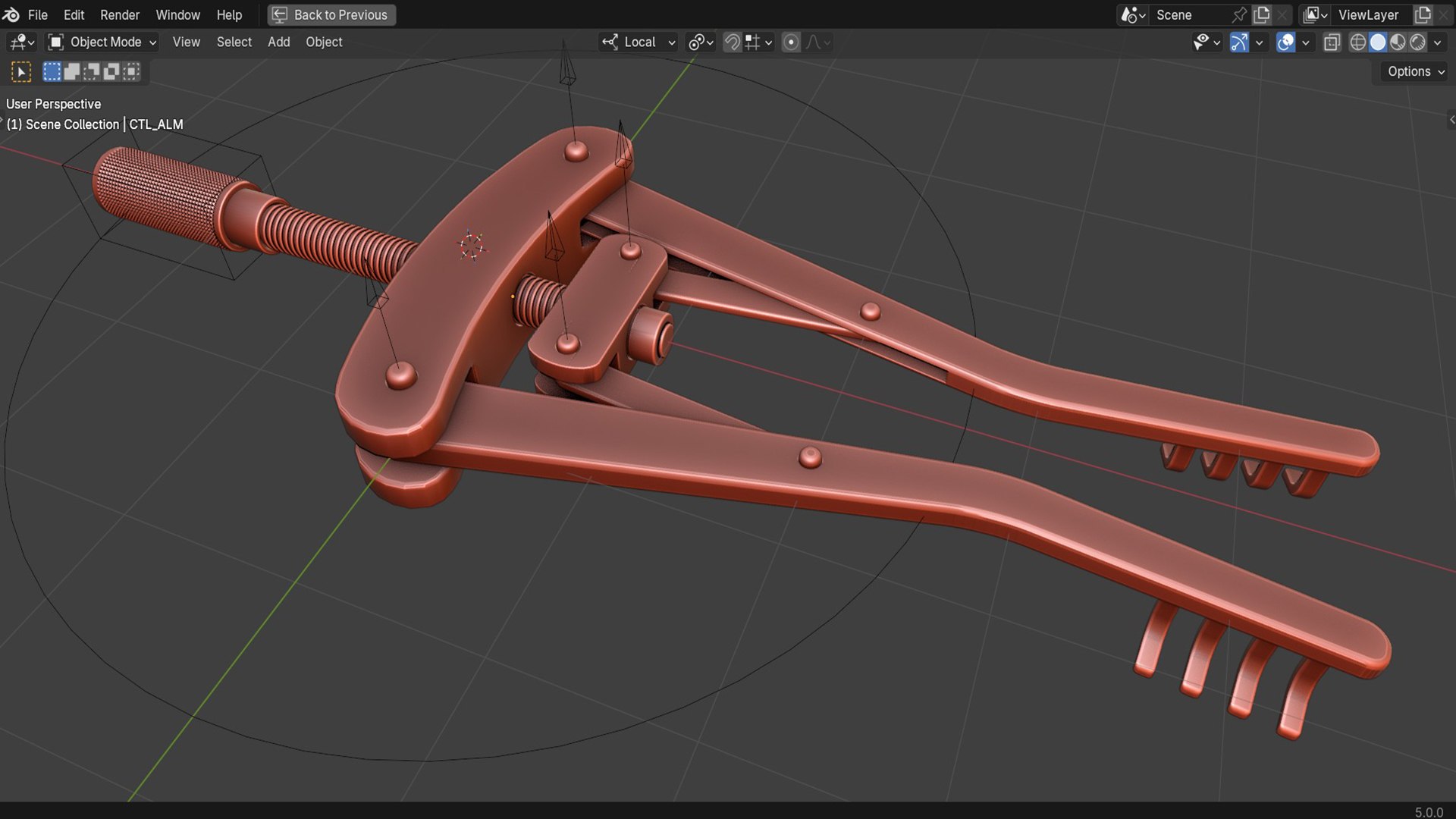The image size is (1456, 819).
Task: Open the Edit menu
Action: (x=74, y=14)
